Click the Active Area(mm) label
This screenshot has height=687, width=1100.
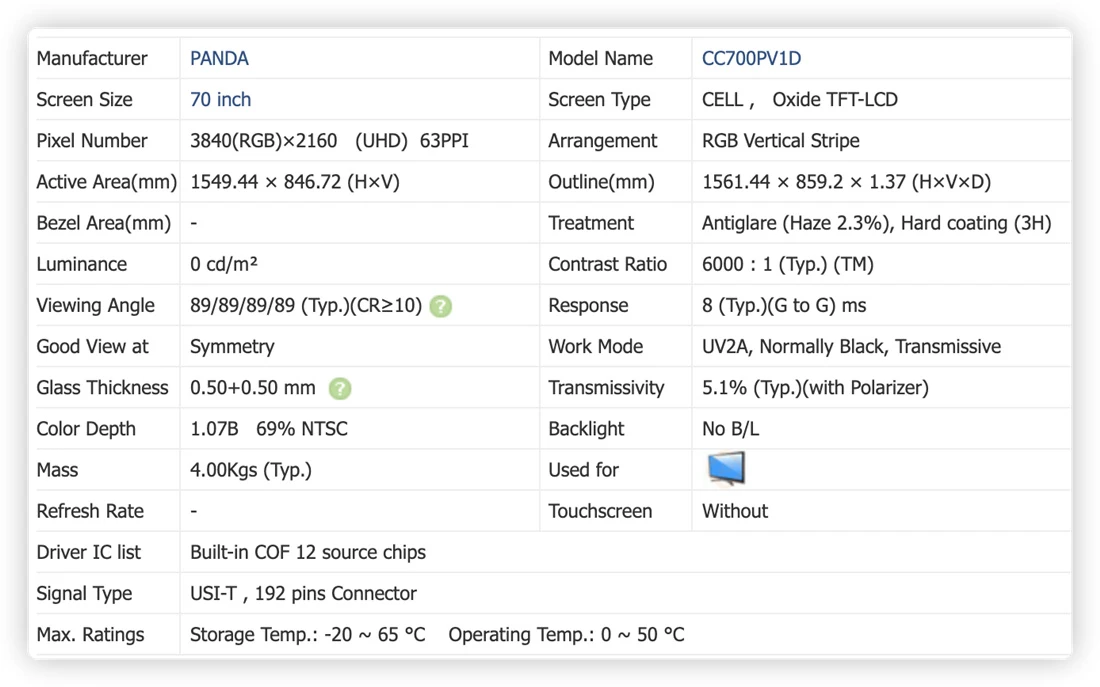(x=107, y=182)
